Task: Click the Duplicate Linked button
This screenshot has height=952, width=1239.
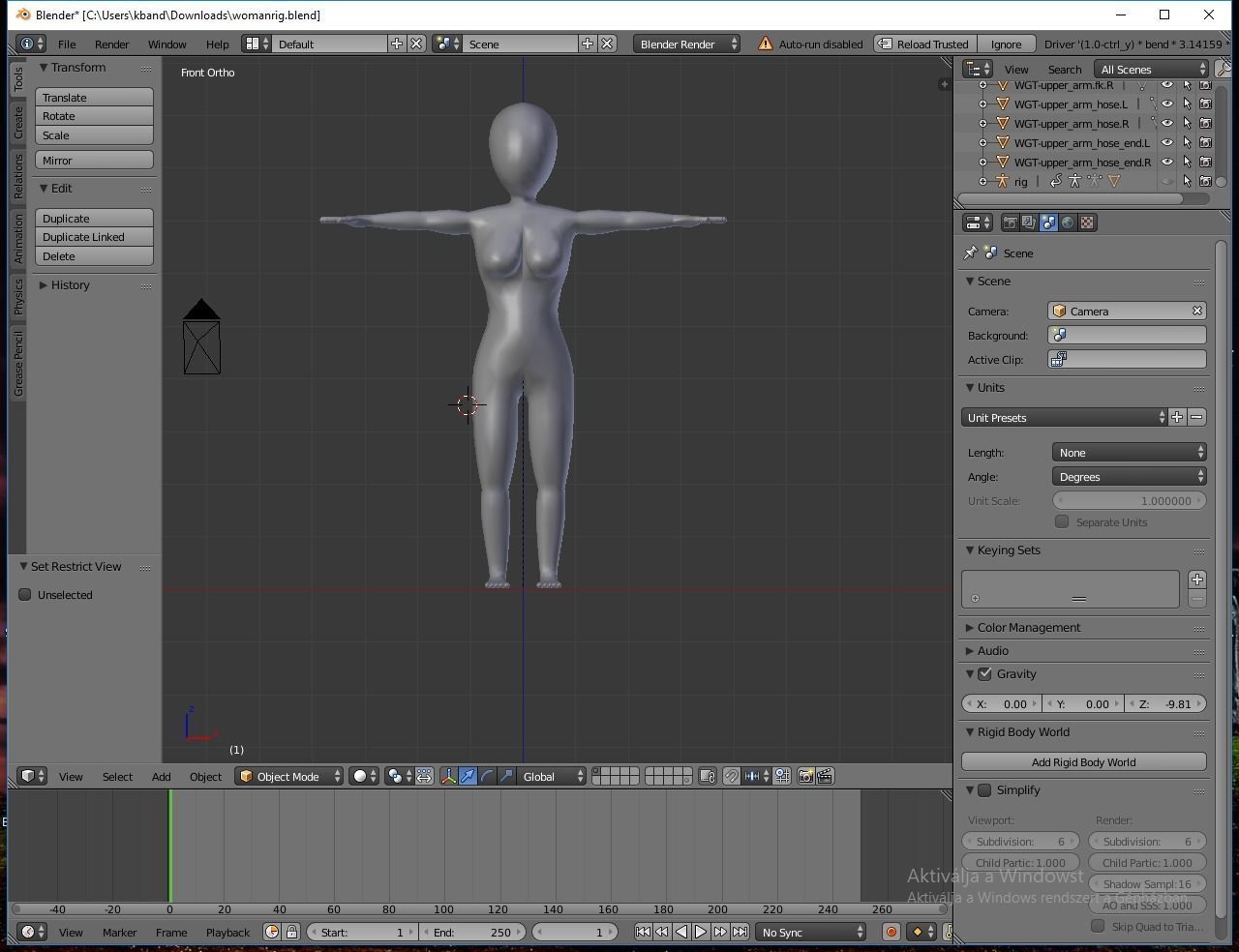Action: pos(94,236)
